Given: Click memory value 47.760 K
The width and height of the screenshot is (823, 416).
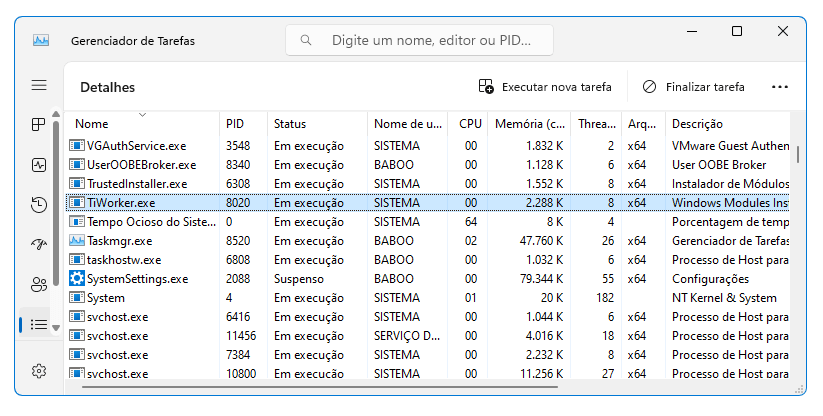Looking at the screenshot, I should tap(542, 241).
